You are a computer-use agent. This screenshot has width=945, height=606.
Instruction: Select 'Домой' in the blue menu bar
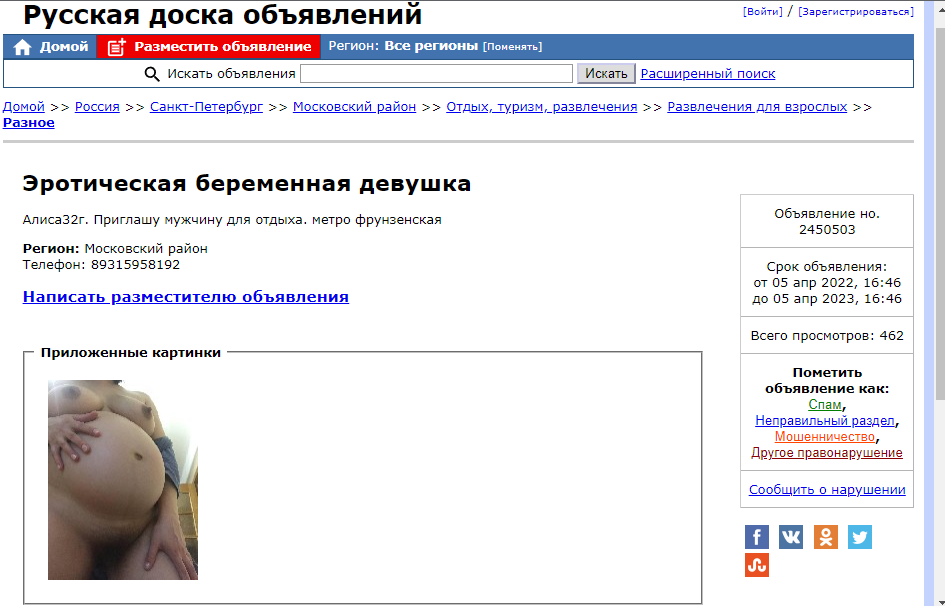pos(63,47)
